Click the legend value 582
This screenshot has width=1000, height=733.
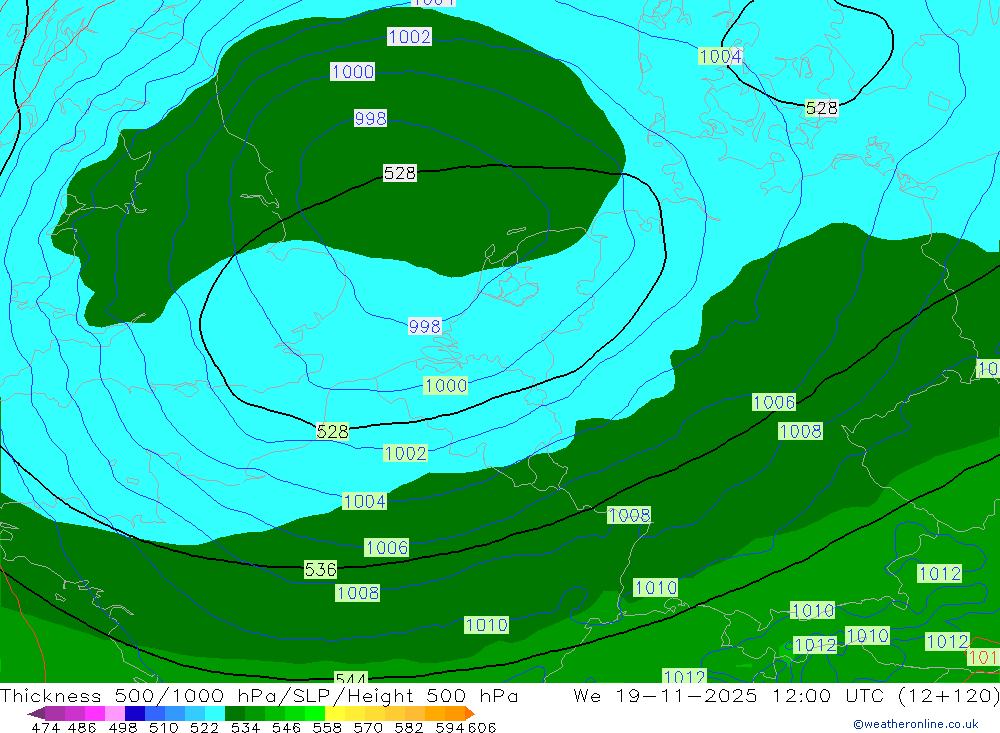408,727
